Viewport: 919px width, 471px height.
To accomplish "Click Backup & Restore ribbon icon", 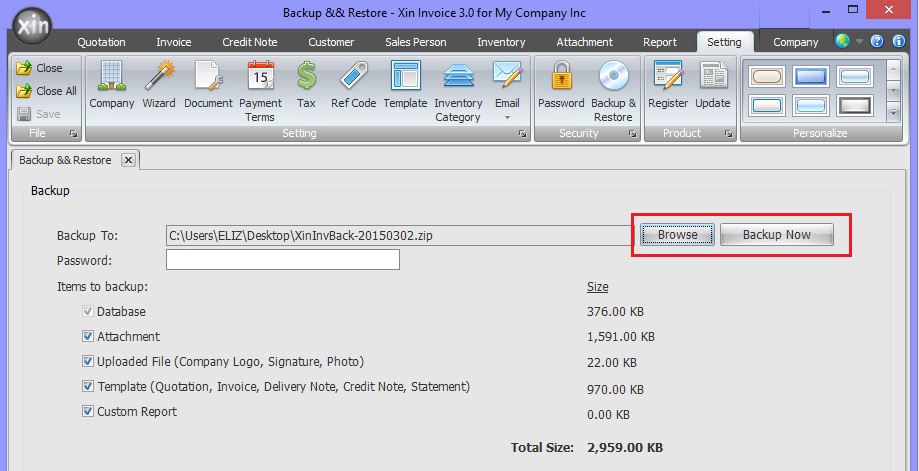I will (x=613, y=91).
